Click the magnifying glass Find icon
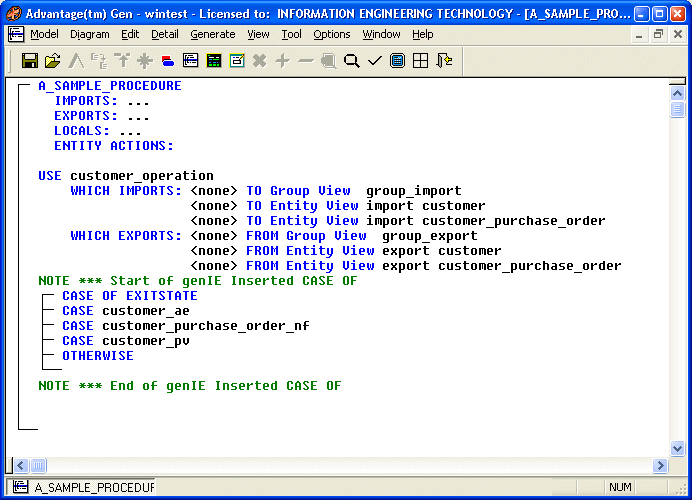Viewport: 692px width, 500px height. pyautogui.click(x=351, y=61)
